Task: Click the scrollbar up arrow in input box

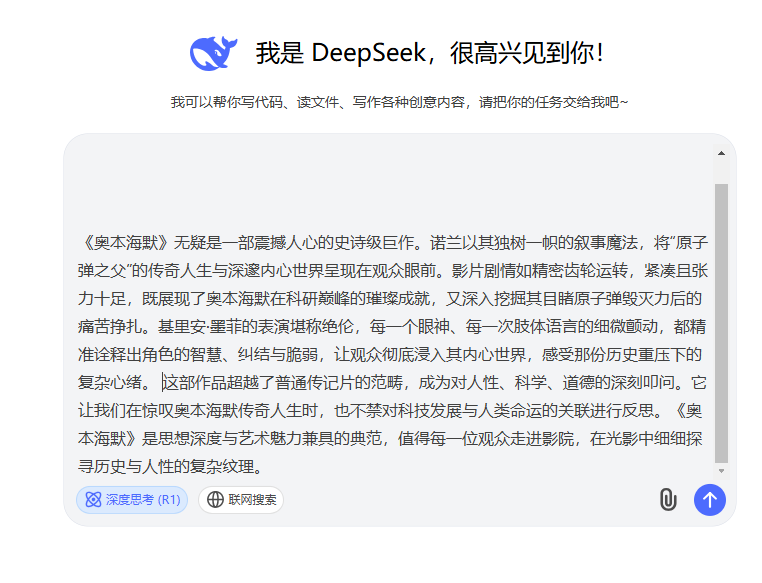Action: [721, 154]
